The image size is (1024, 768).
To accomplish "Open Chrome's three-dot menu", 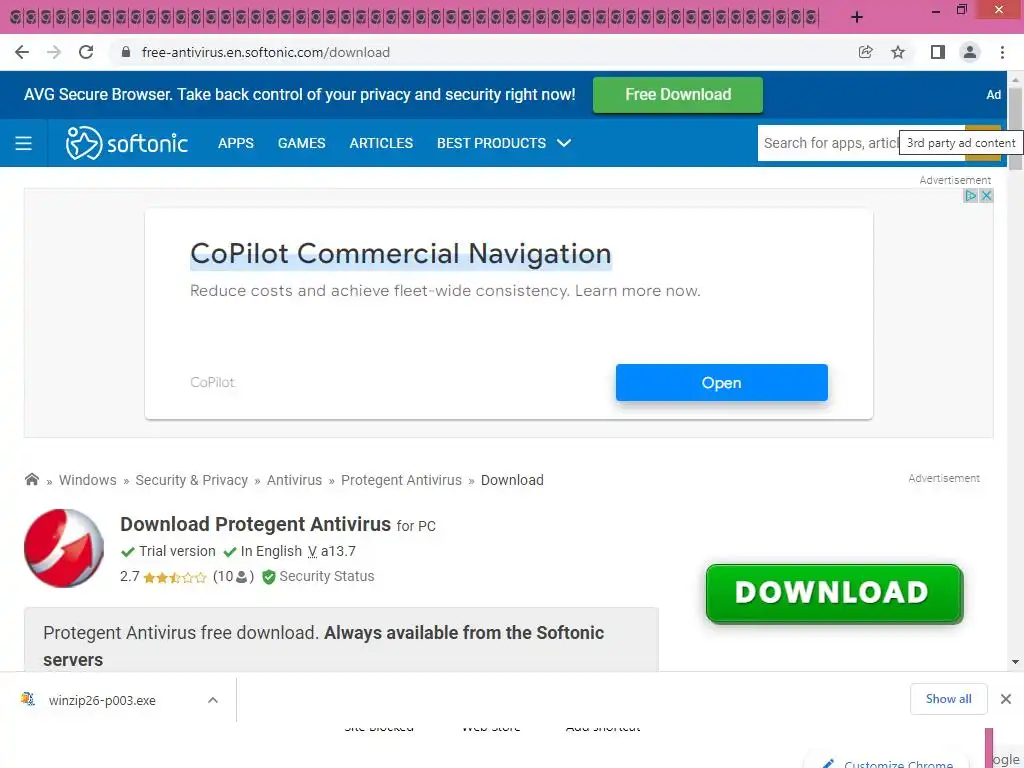I will pos(1002,52).
